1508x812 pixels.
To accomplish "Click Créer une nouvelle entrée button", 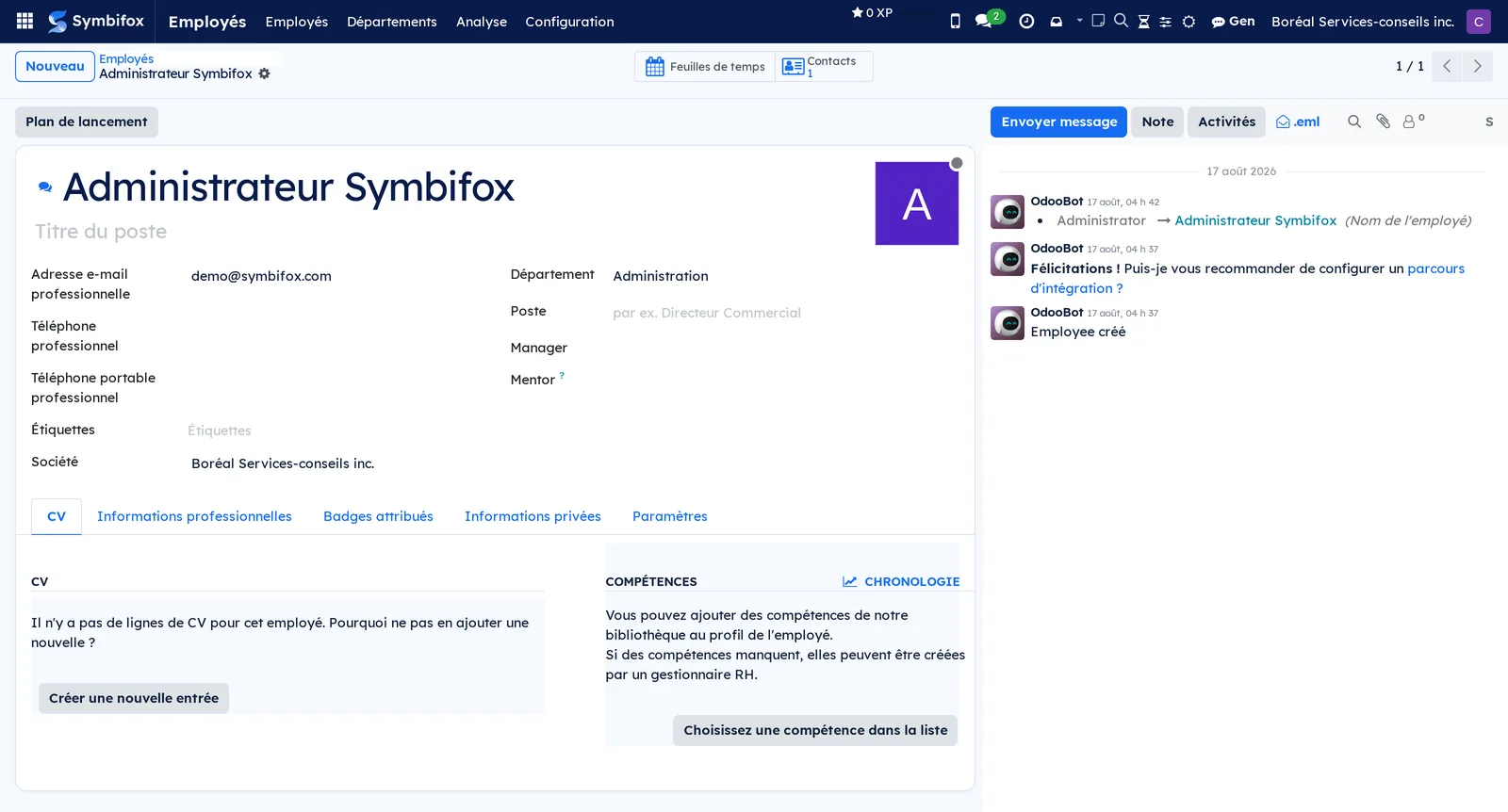I will 134,698.
